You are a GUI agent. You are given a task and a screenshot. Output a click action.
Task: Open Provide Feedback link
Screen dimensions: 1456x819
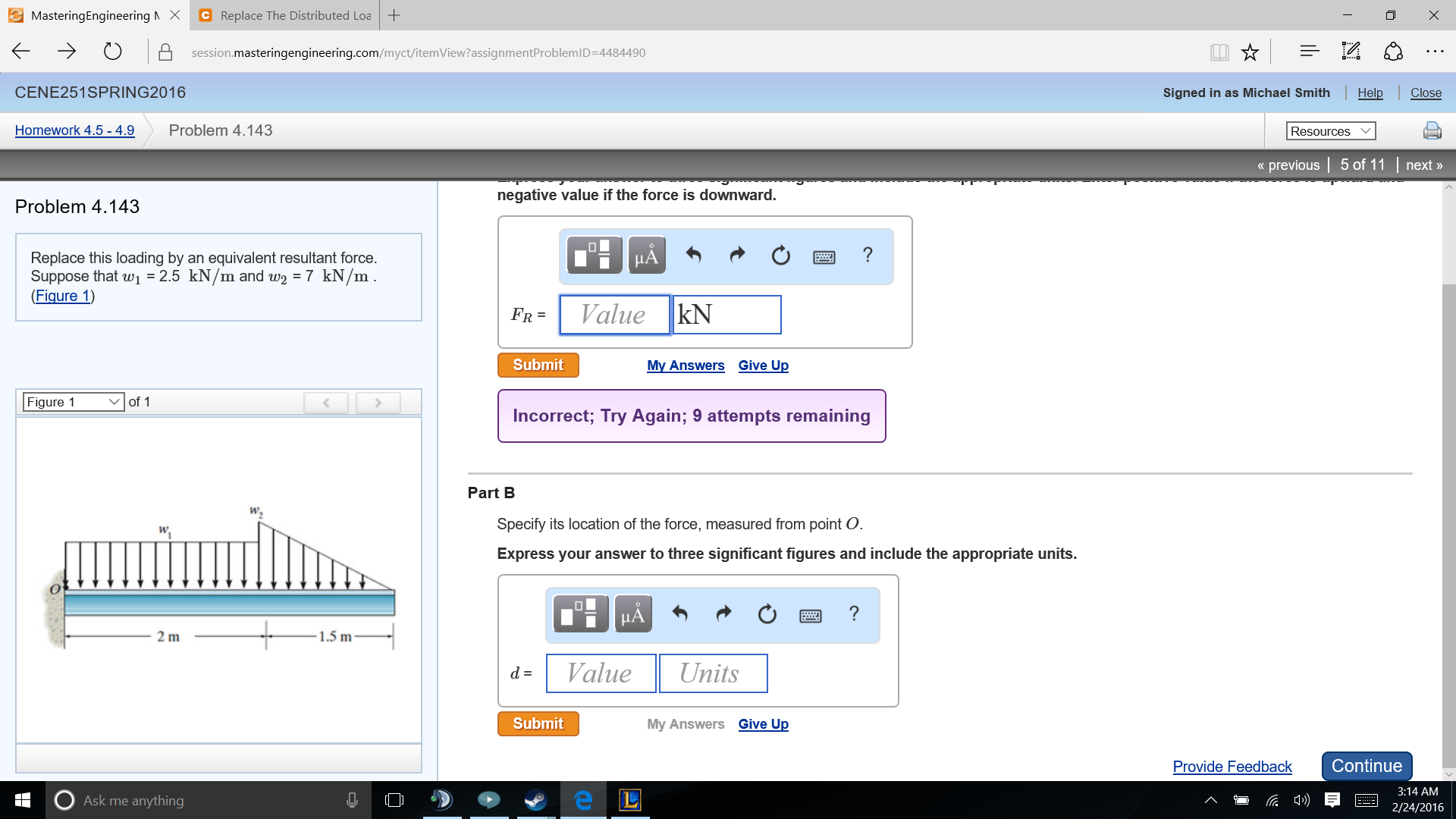tap(1232, 767)
